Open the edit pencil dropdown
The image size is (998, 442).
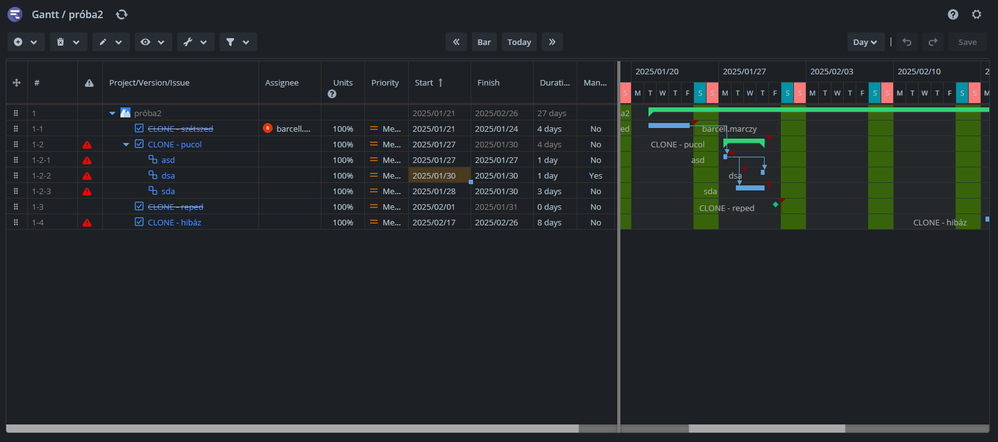point(111,42)
